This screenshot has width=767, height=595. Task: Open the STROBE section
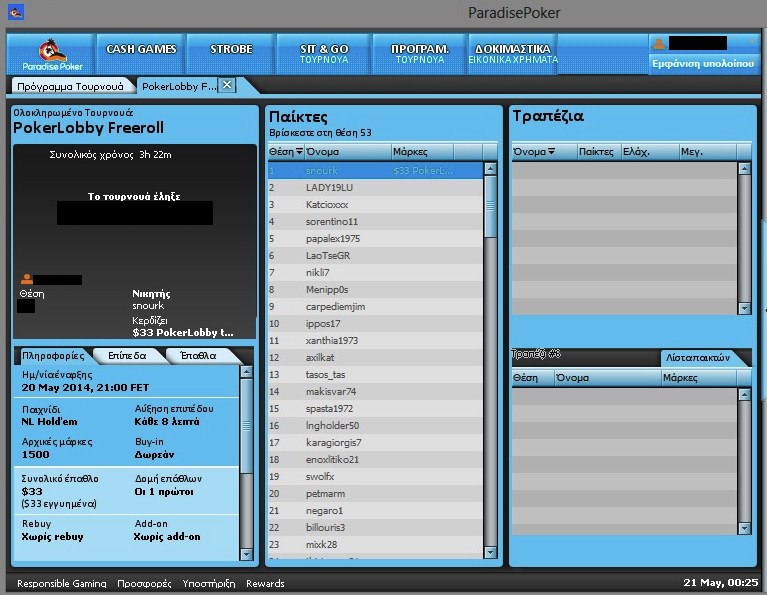[231, 54]
